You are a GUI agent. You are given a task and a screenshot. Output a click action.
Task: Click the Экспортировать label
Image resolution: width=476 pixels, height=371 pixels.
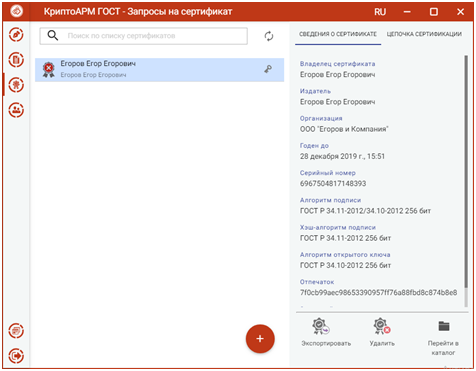[326, 343]
